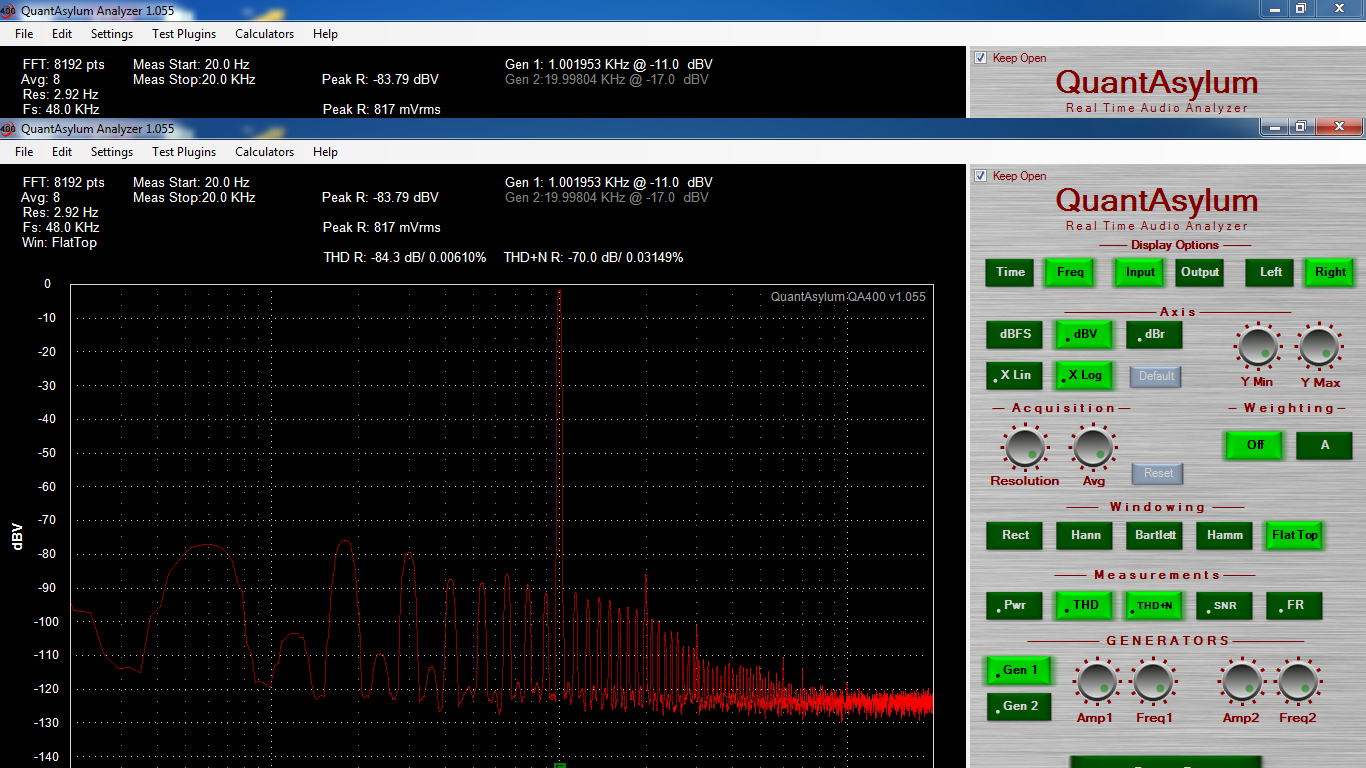Image resolution: width=1366 pixels, height=768 pixels.
Task: Click the Y Min knob
Action: coord(1257,347)
